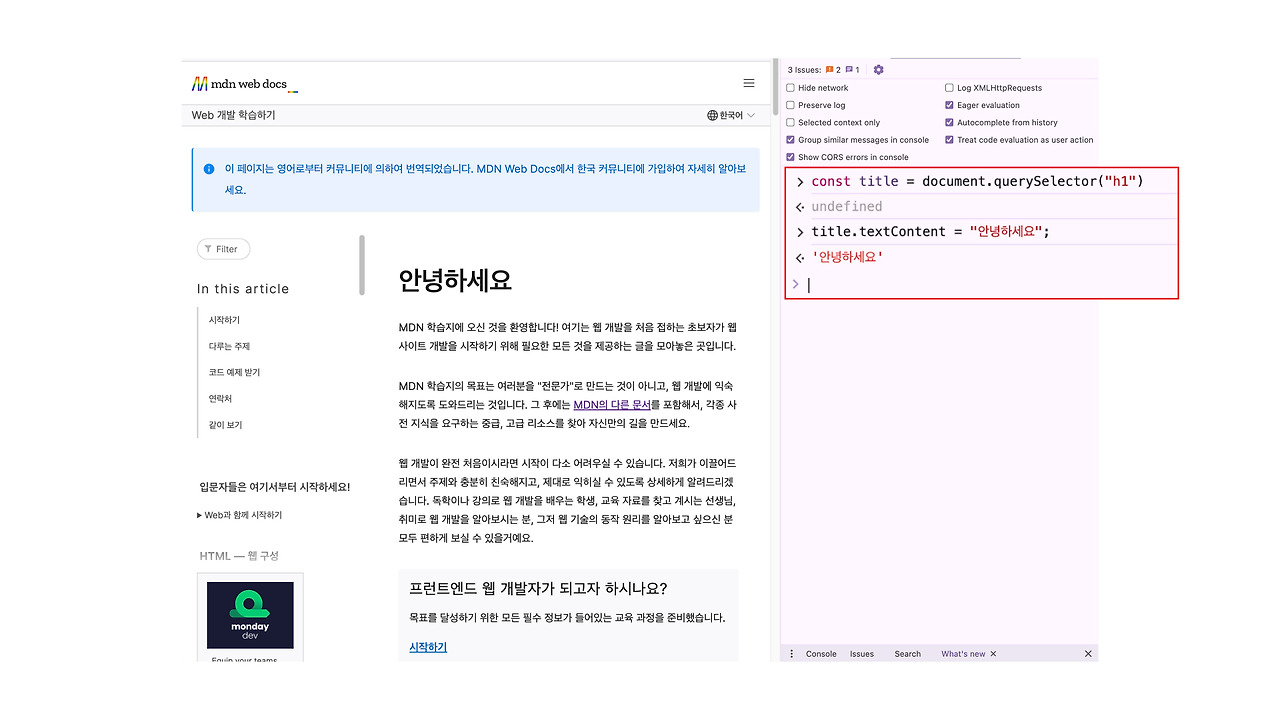Image resolution: width=1280 pixels, height=720 pixels.
Task: Open console settings gear icon
Action: [x=878, y=70]
